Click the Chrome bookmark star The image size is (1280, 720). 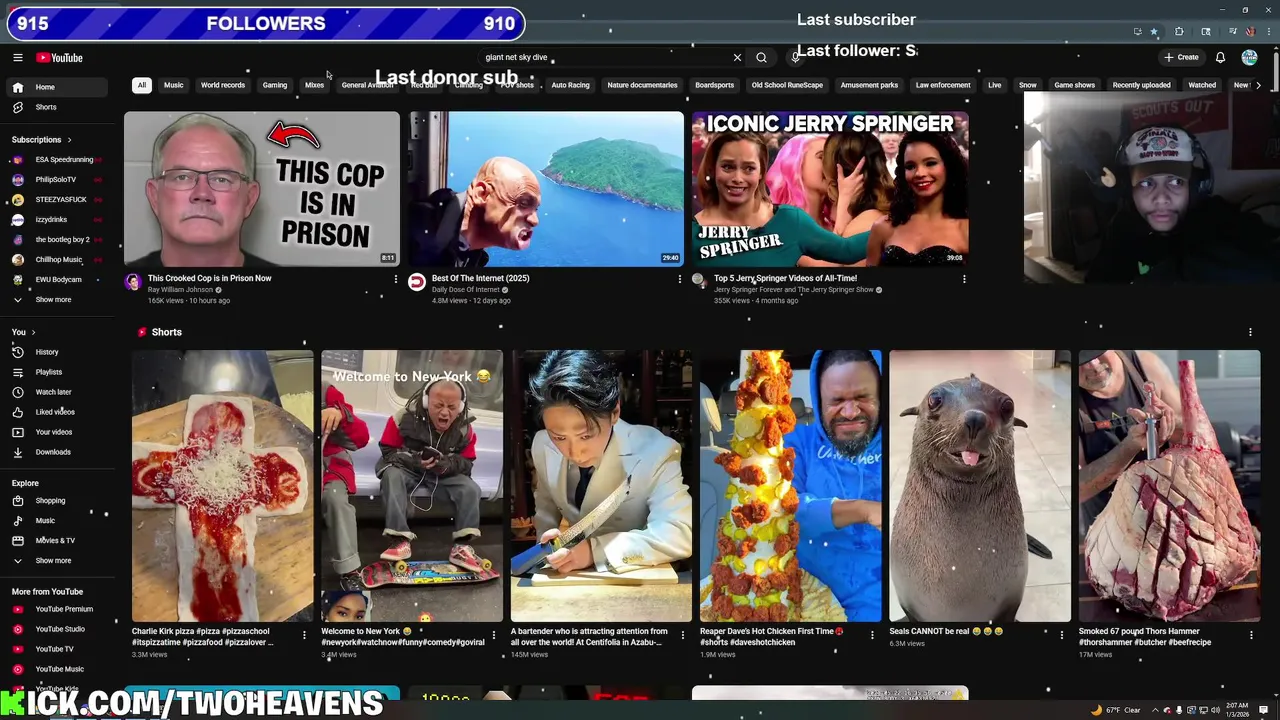pos(1154,32)
